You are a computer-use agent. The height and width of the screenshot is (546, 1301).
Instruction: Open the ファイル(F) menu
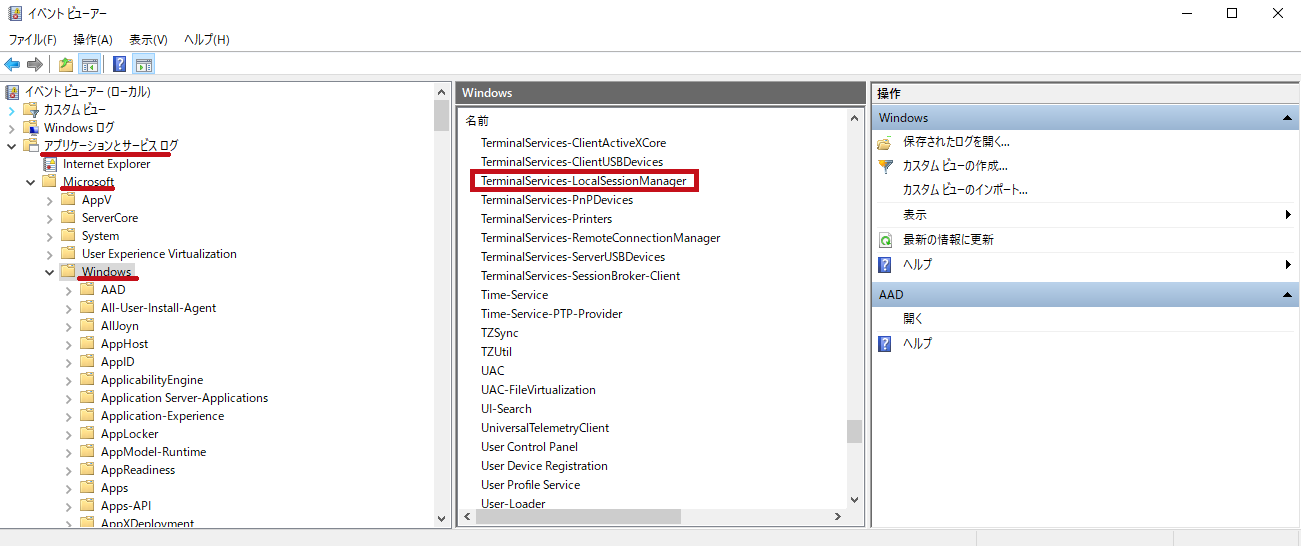click(32, 40)
